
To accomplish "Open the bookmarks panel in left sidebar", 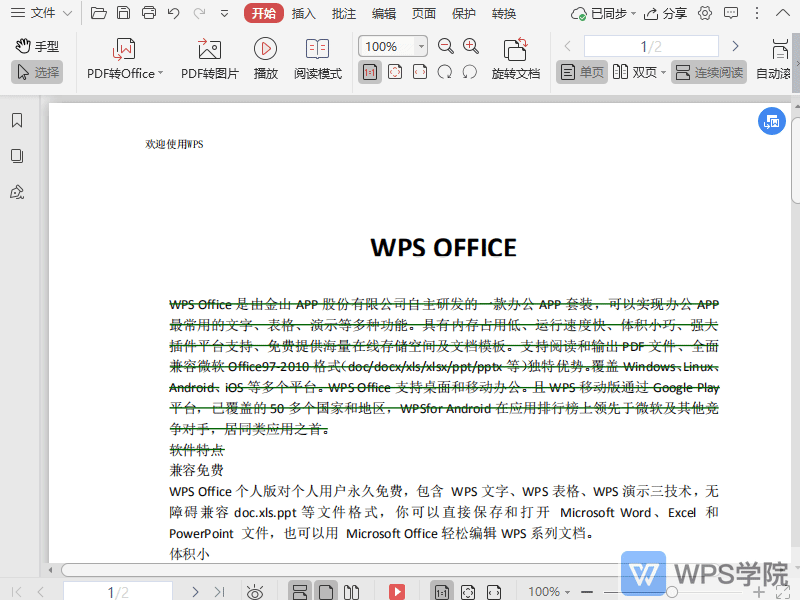I will [x=14, y=120].
